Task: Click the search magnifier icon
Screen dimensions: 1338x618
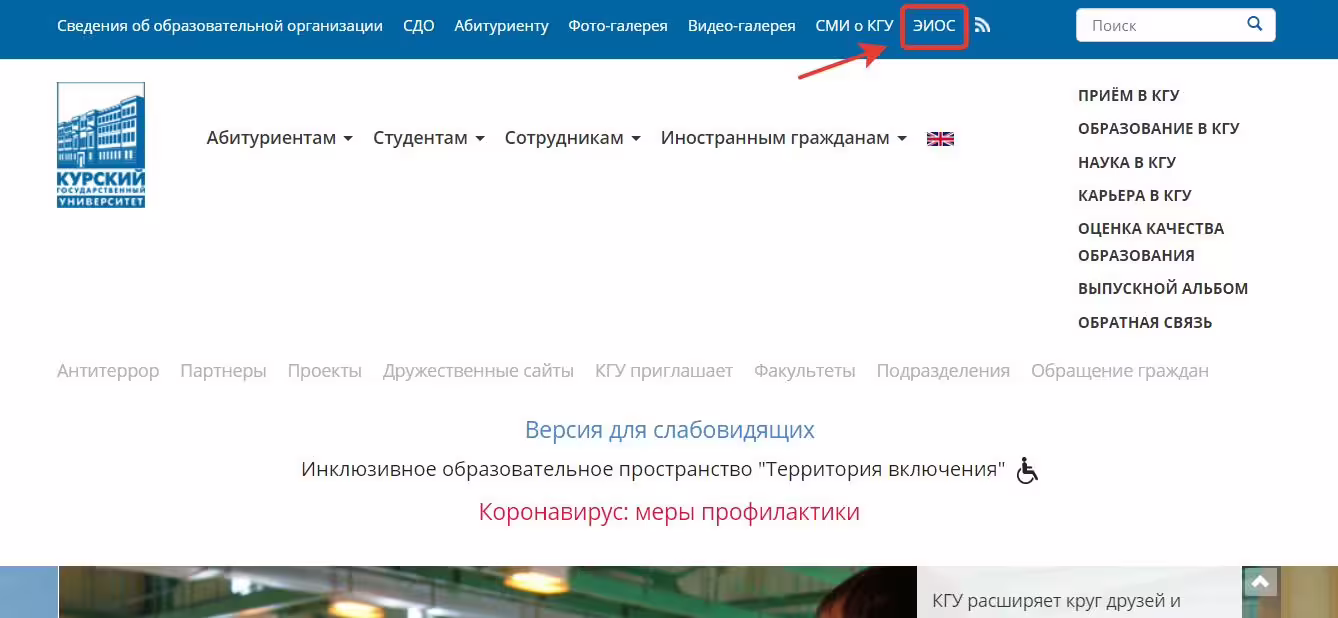Action: tap(1255, 24)
